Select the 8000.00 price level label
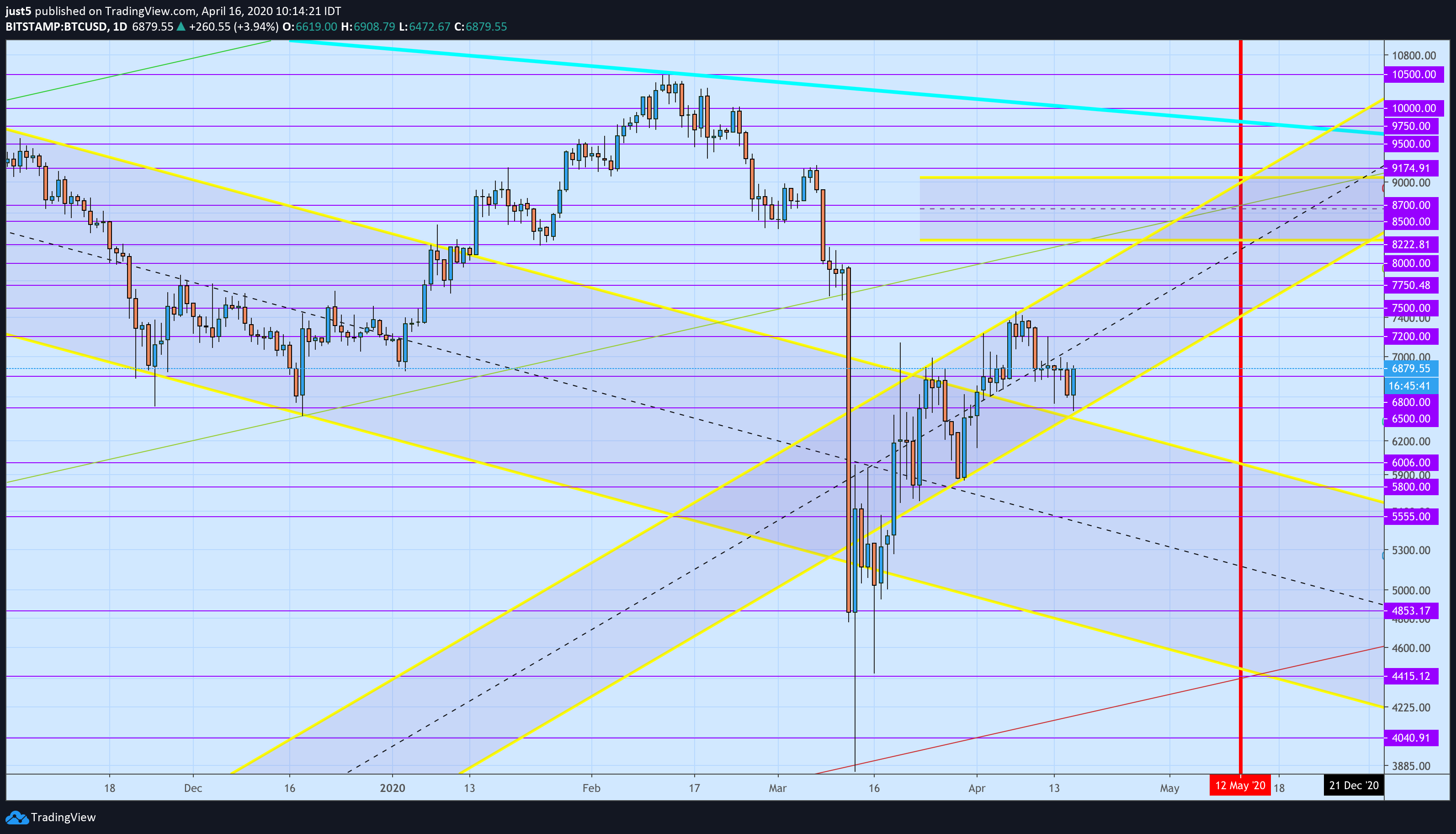The width and height of the screenshot is (1456, 834). (x=1411, y=263)
